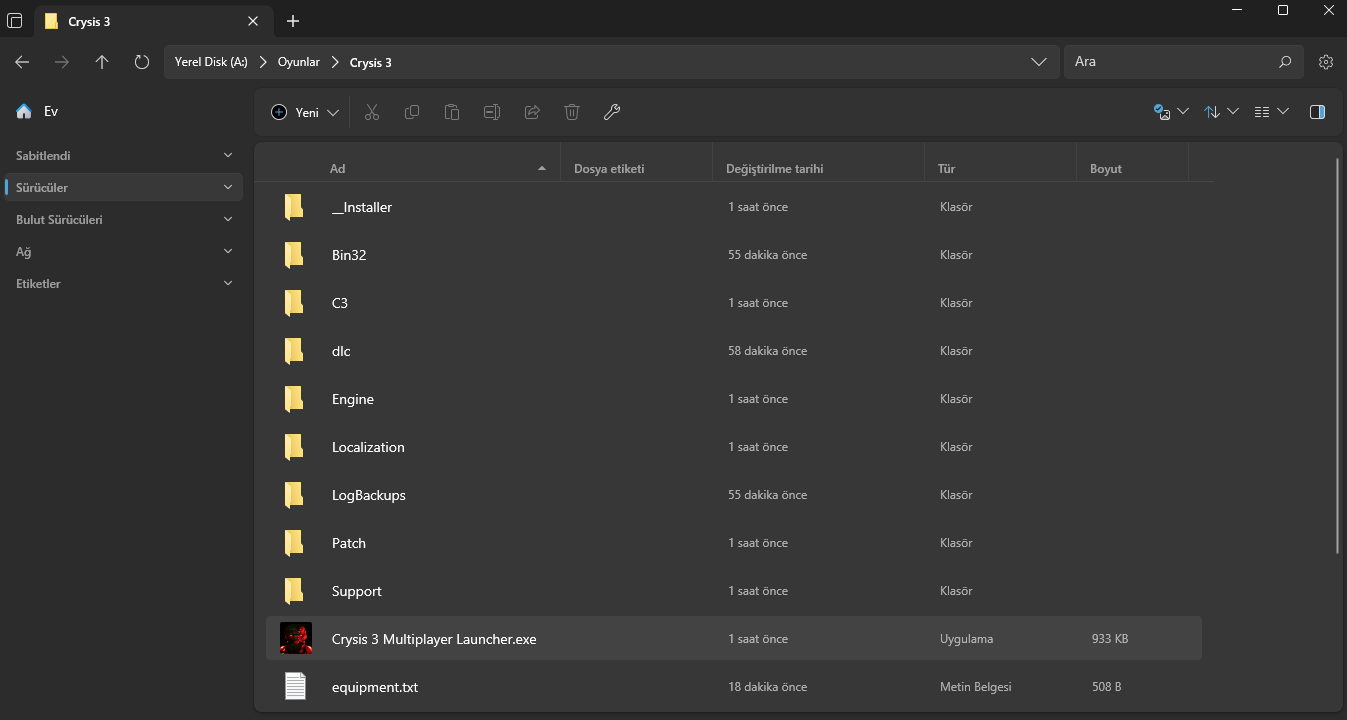Screen dimensions: 1347x720
Task: Select the C3 folder name
Action: click(x=340, y=303)
